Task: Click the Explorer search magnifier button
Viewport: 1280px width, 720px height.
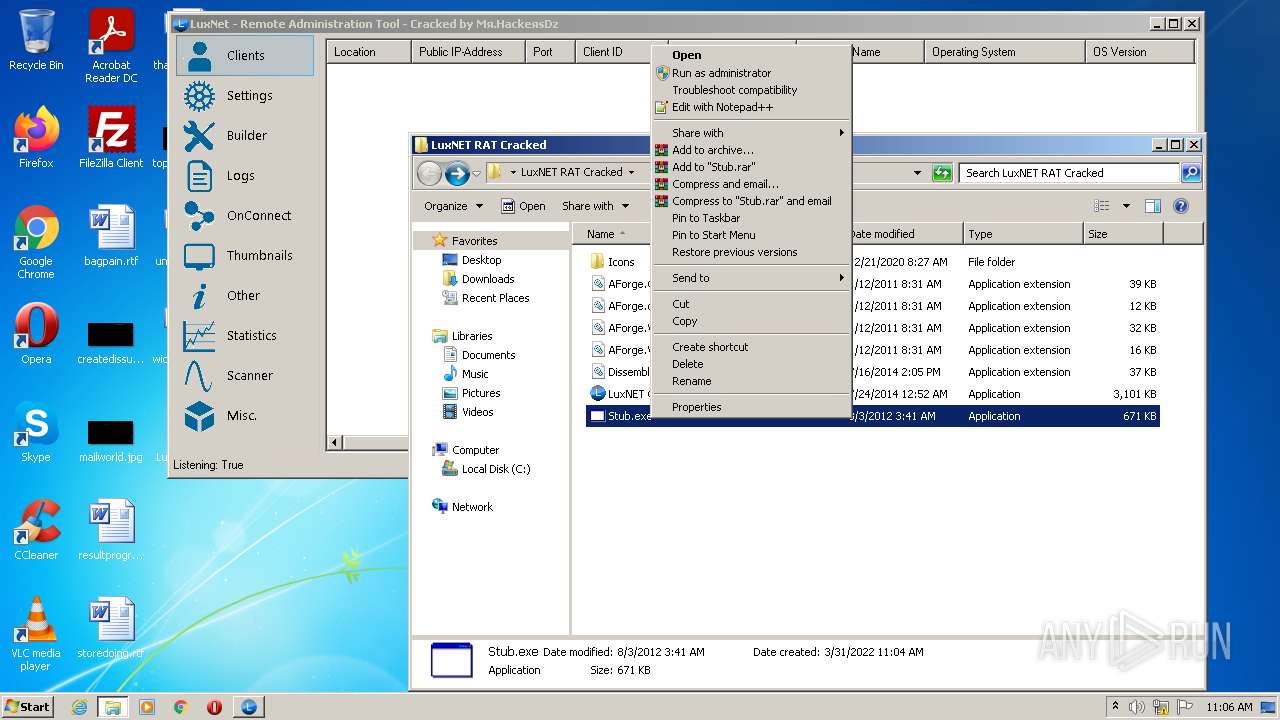Action: click(x=1191, y=173)
